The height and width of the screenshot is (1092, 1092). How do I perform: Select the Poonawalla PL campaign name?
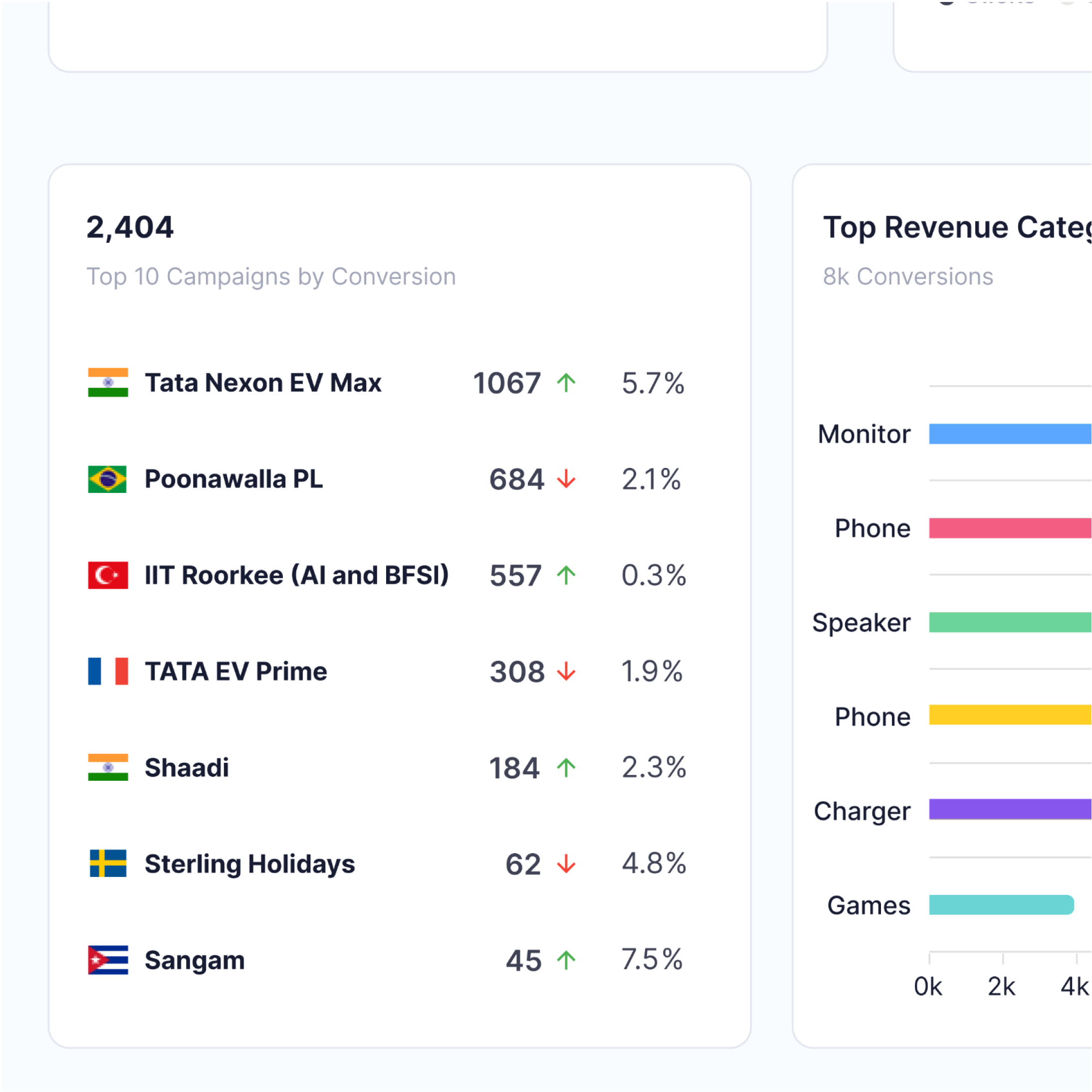tap(233, 479)
